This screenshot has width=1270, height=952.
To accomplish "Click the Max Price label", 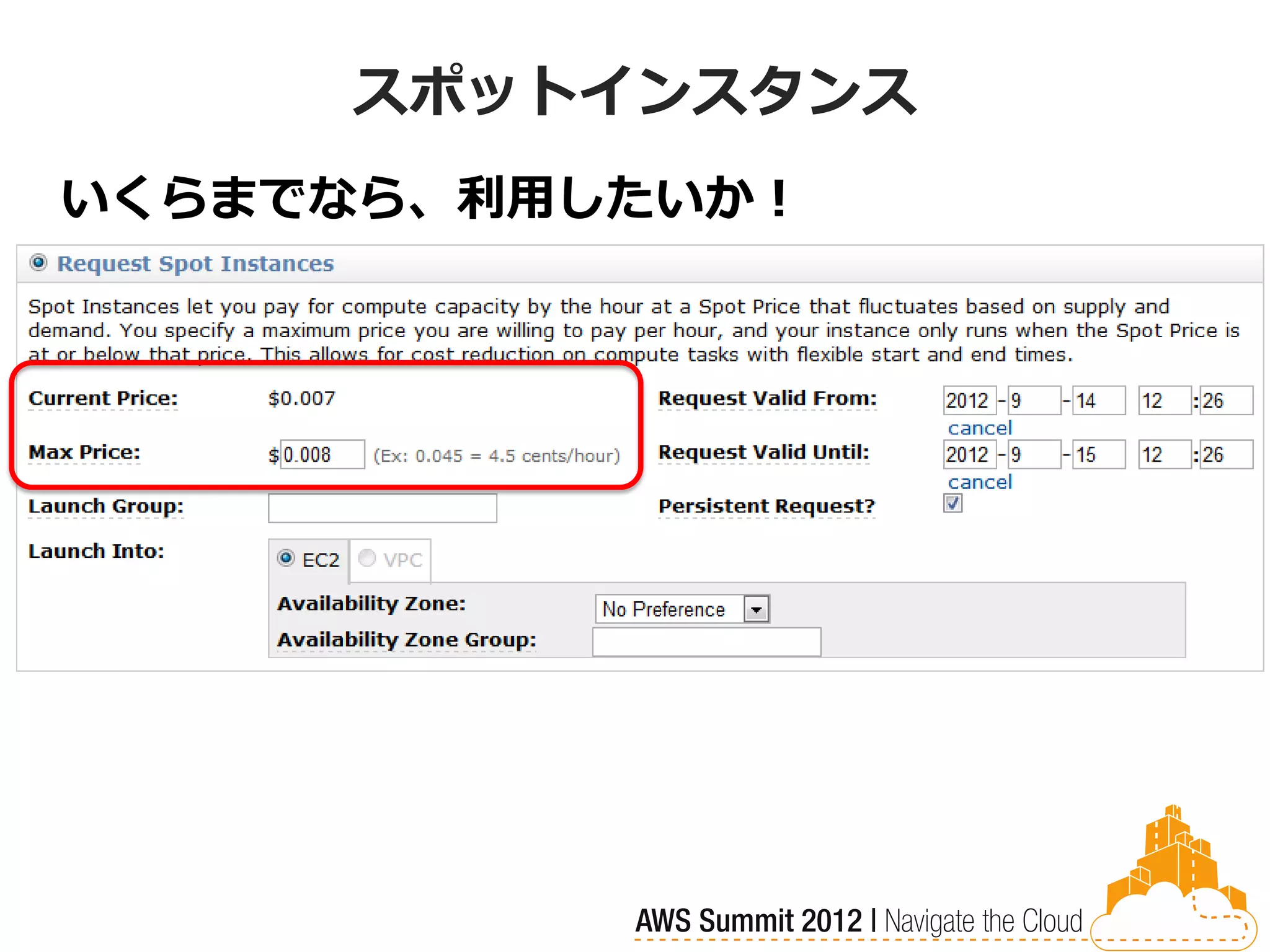I will (x=84, y=452).
